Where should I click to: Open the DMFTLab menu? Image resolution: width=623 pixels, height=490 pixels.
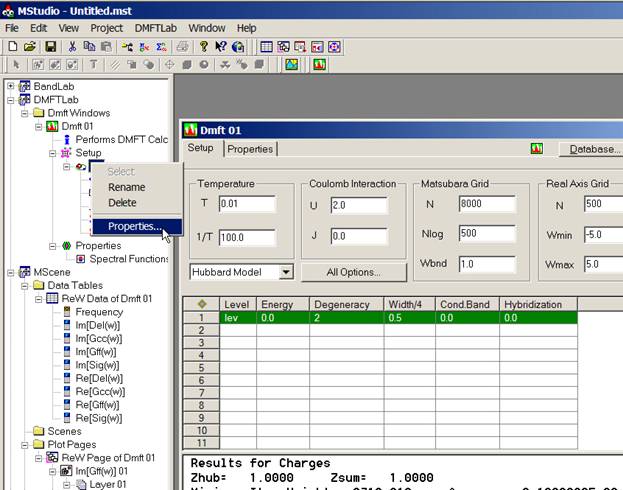click(155, 28)
